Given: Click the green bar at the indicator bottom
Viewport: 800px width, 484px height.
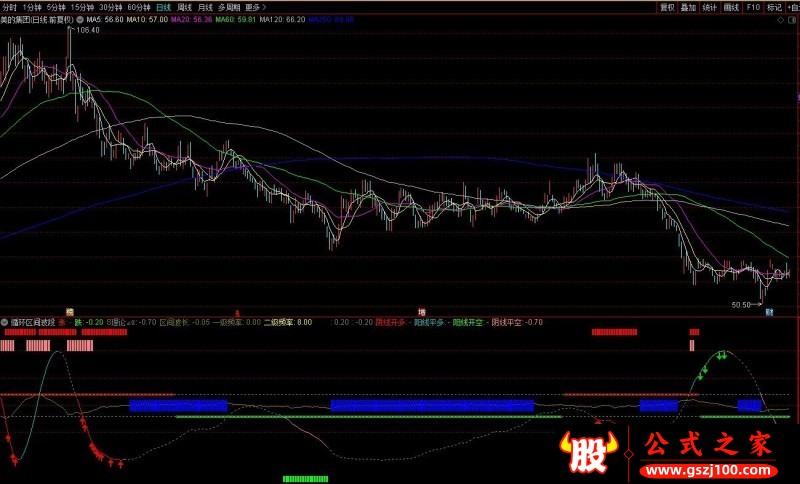Looking at the screenshot, I should click(x=305, y=479).
